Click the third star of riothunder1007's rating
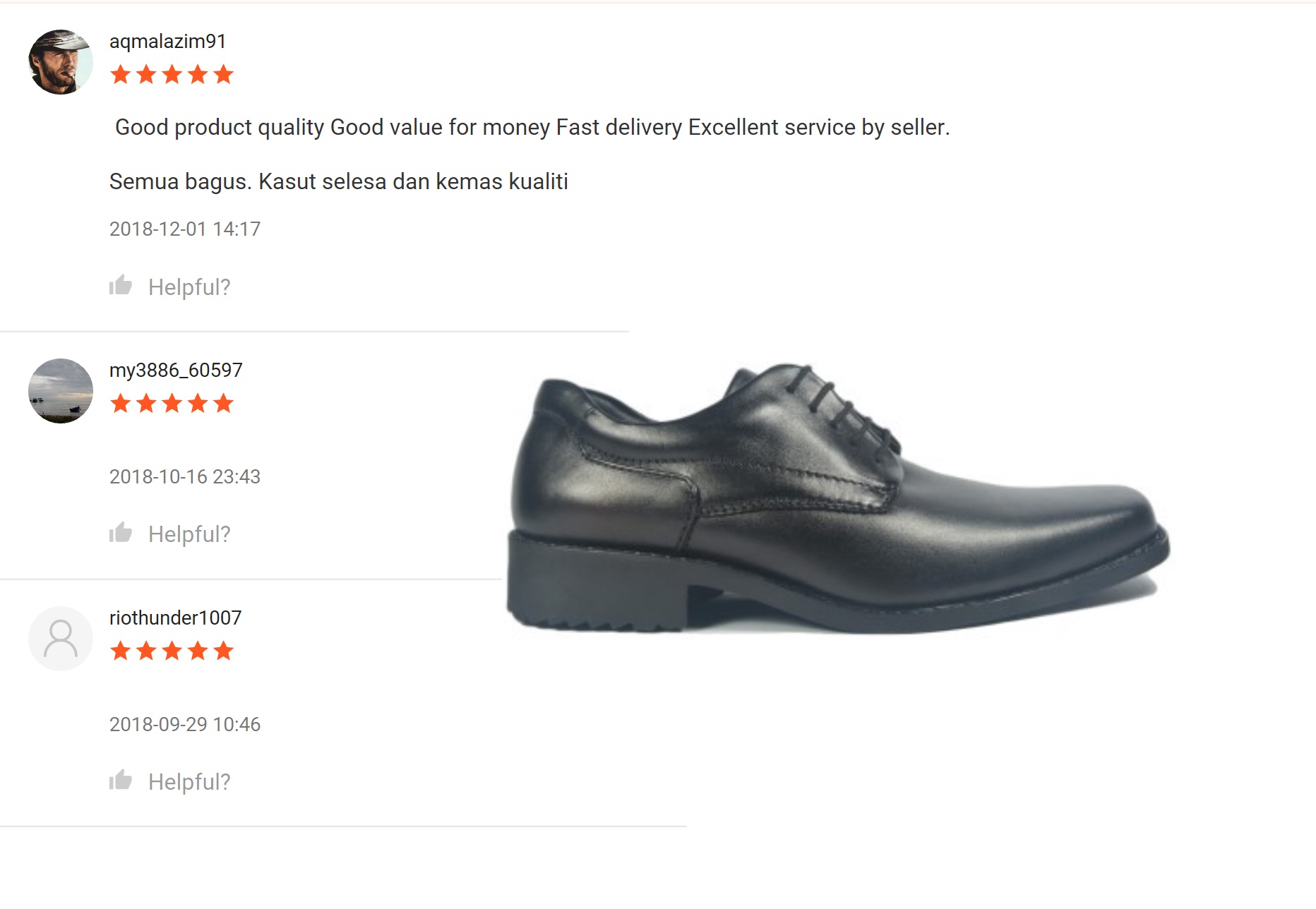Screen dimensions: 1316x909 tap(173, 651)
